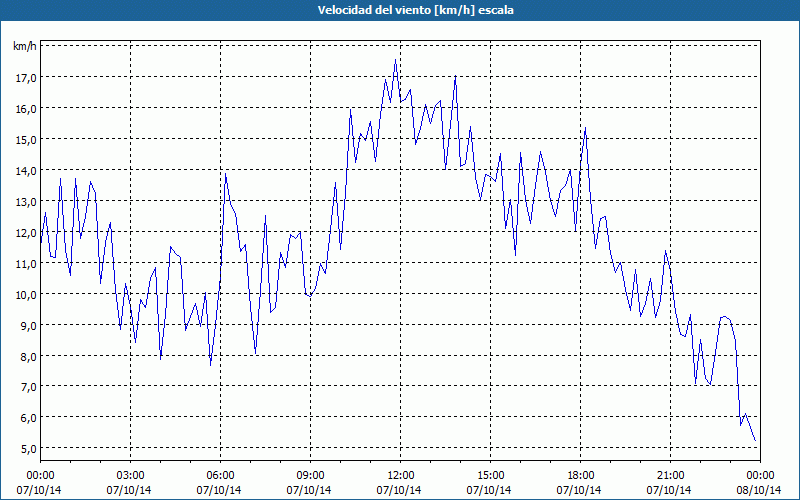Select the 16,0 y-axis value
800x500 pixels.
[26, 109]
